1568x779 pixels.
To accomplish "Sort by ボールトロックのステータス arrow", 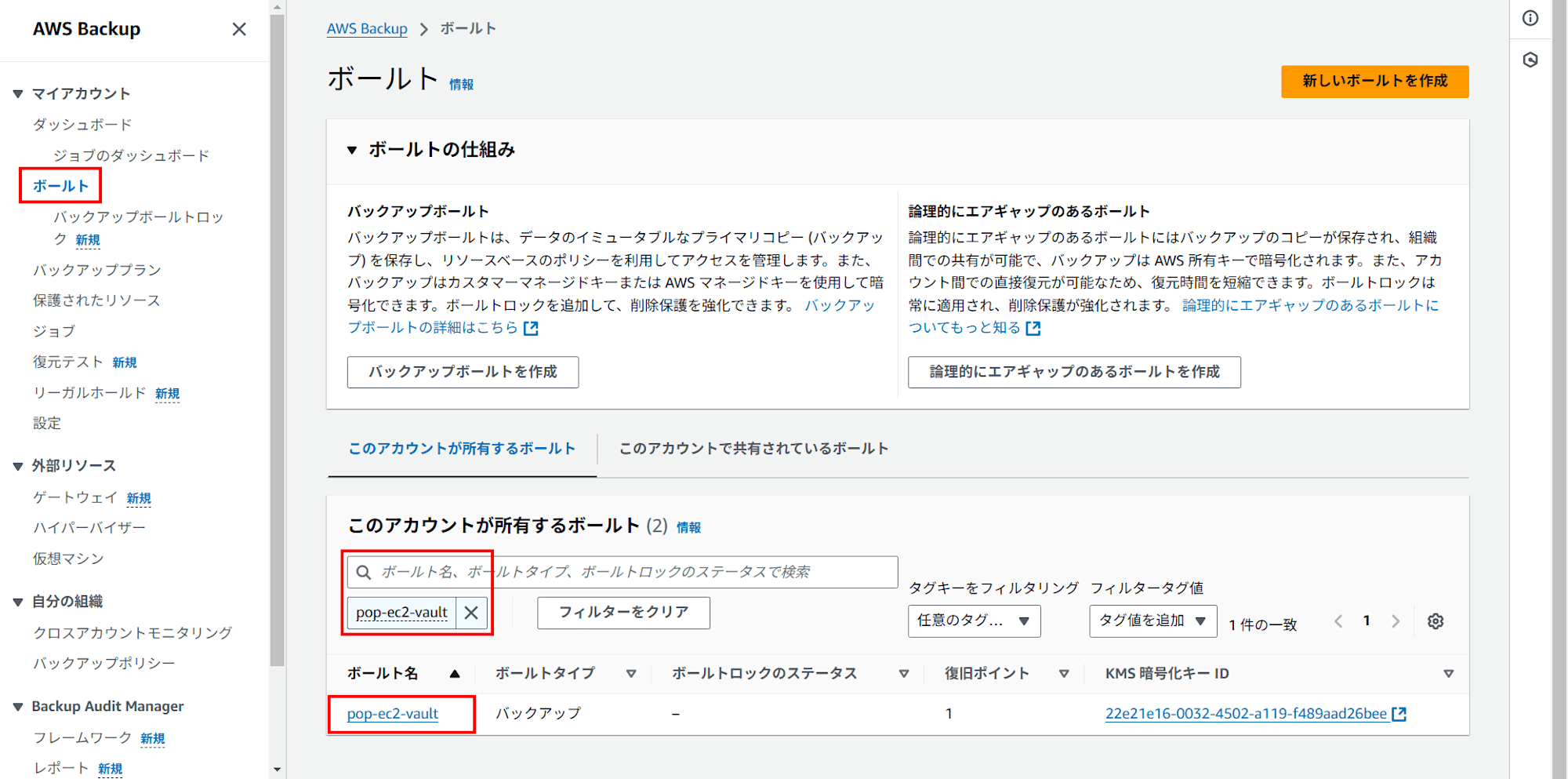I will [x=904, y=674].
